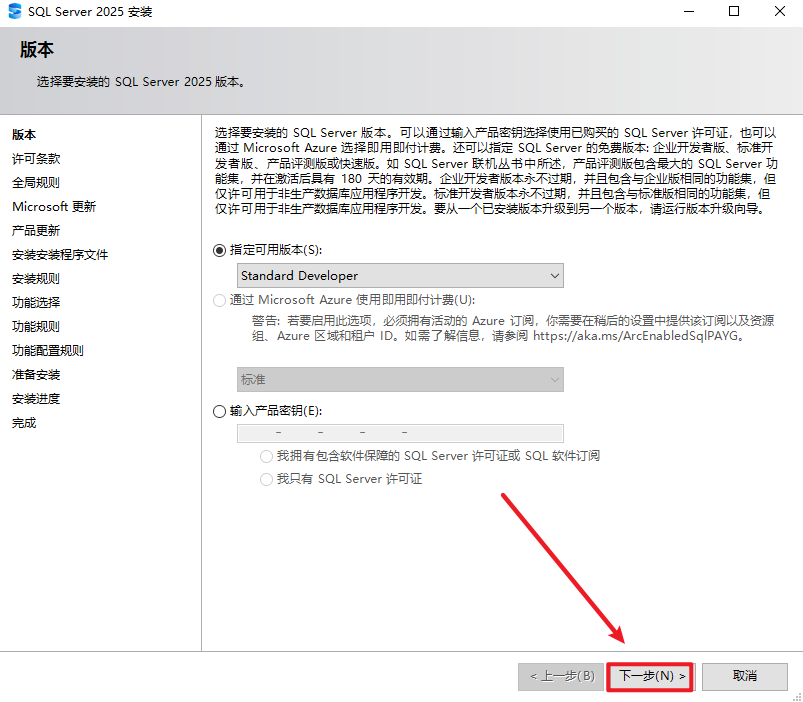Open the Microsoft 更新 step
The image size is (803, 702).
(54, 206)
